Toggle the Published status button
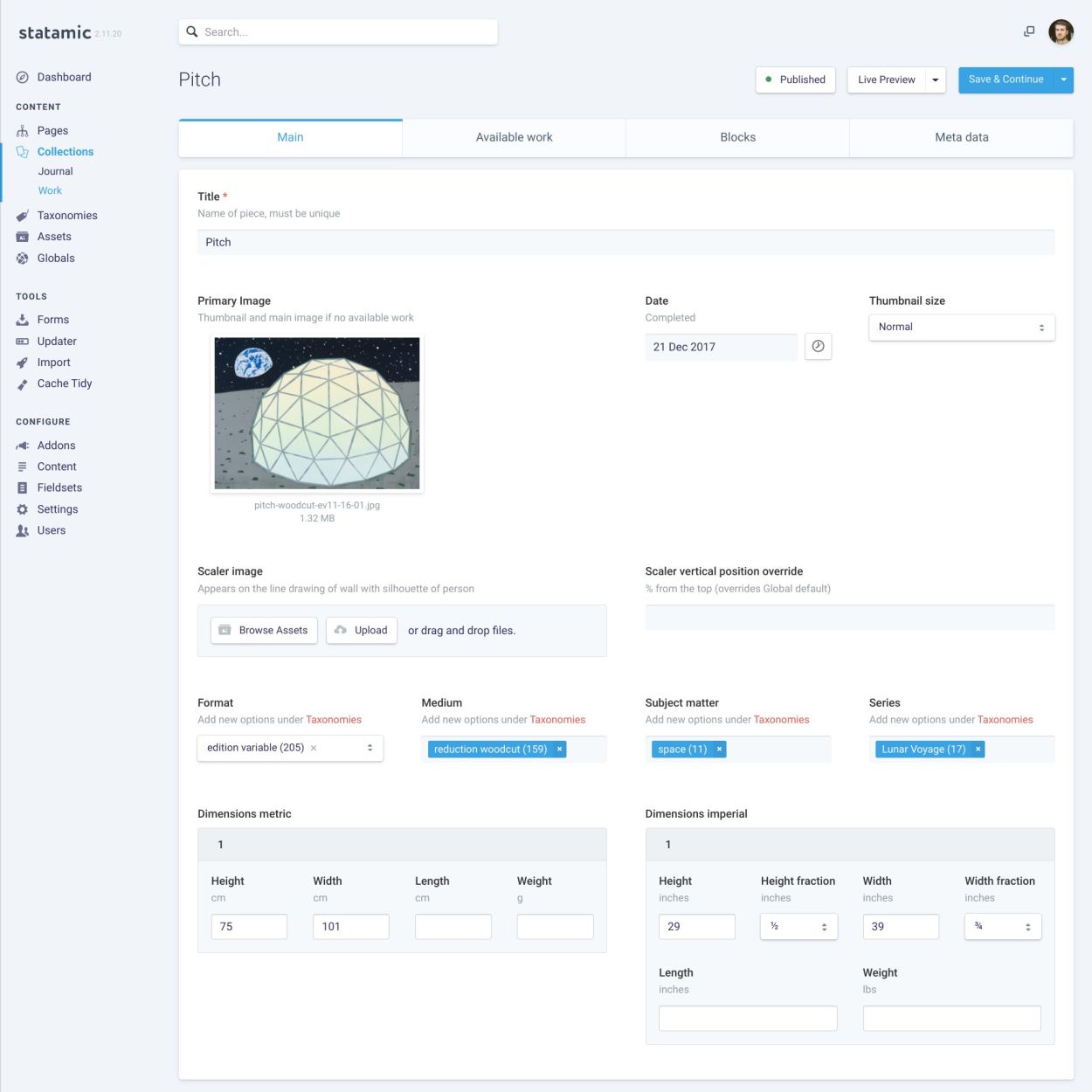Image resolution: width=1092 pixels, height=1092 pixels. 795,79
